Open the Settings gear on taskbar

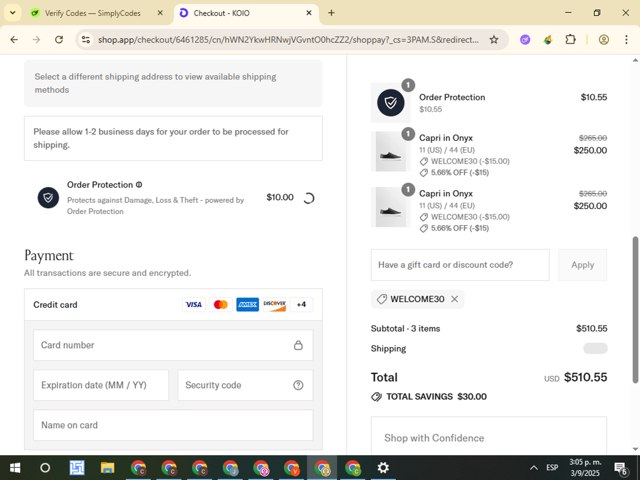click(x=383, y=468)
